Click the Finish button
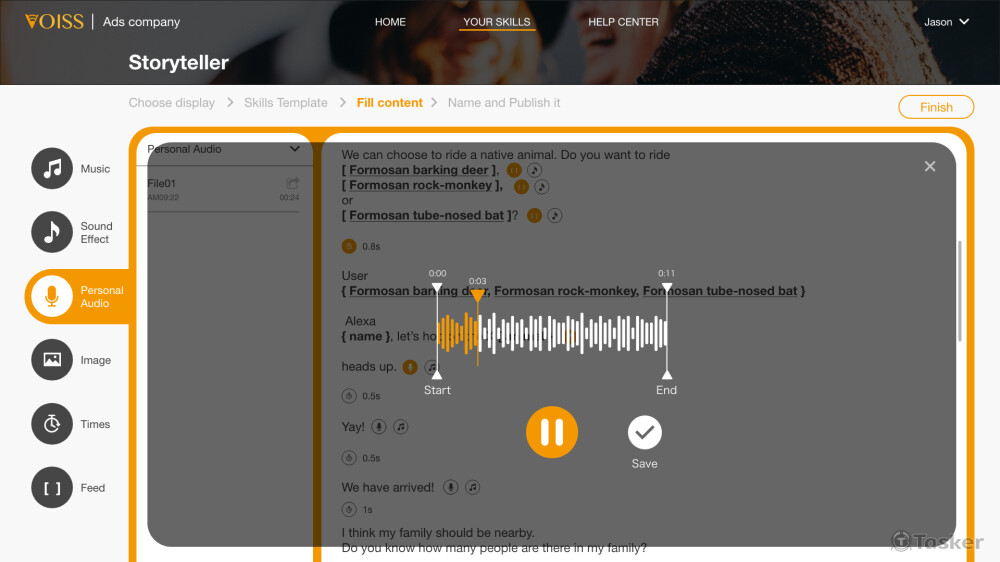 click(x=936, y=107)
